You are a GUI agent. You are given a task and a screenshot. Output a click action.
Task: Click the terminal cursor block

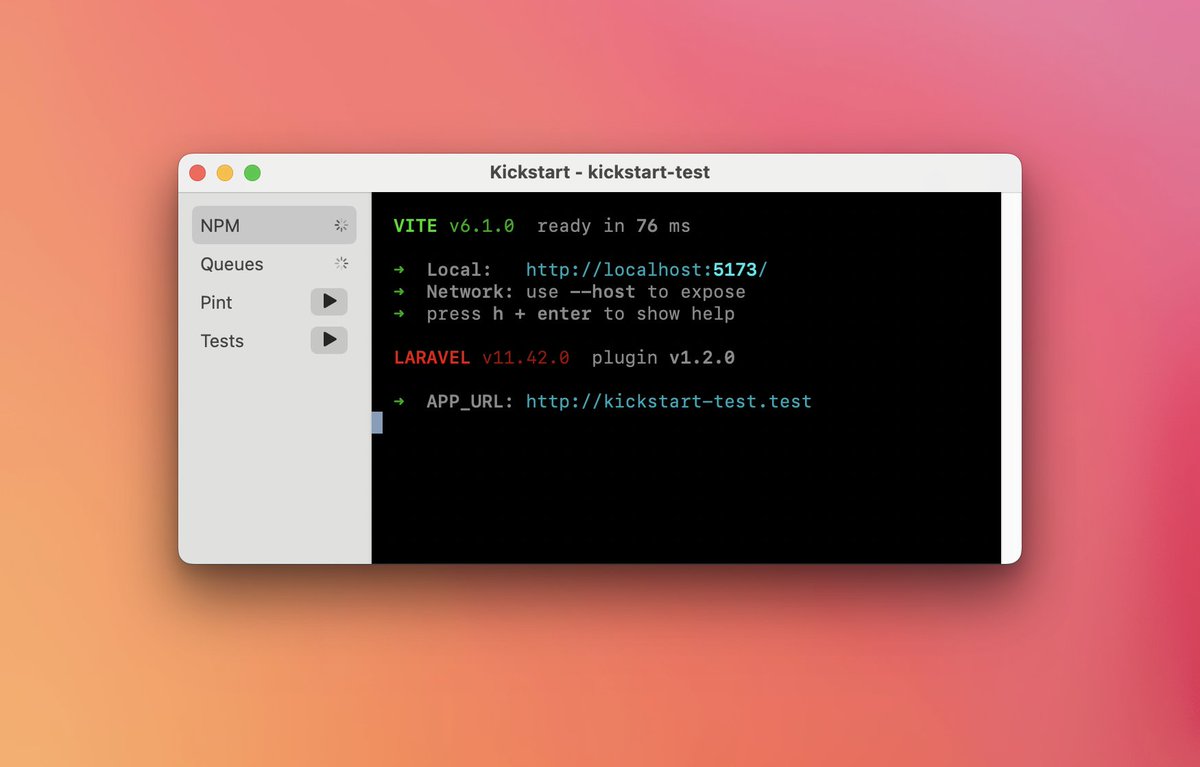click(x=377, y=422)
